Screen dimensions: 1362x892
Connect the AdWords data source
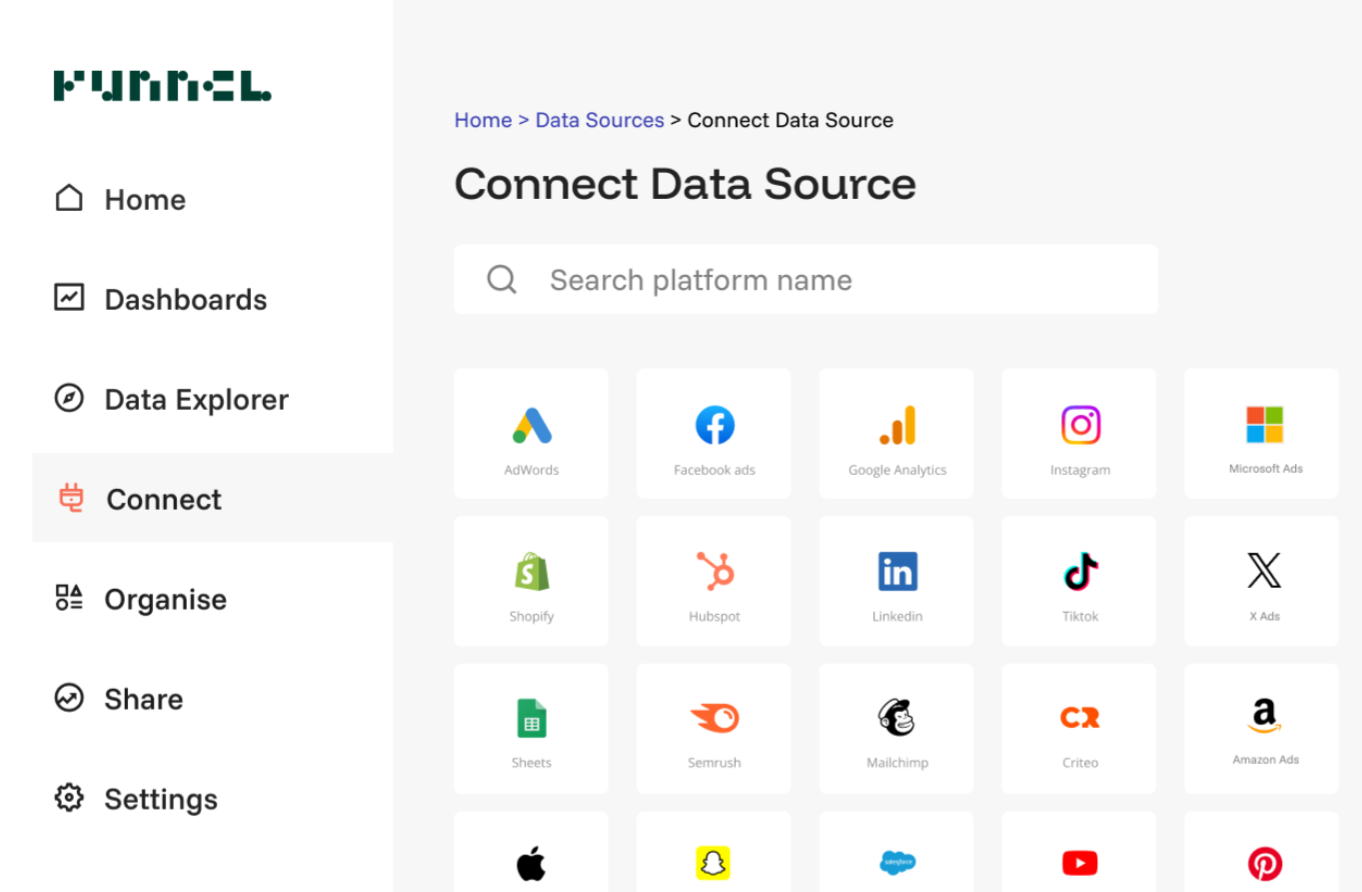[531, 433]
